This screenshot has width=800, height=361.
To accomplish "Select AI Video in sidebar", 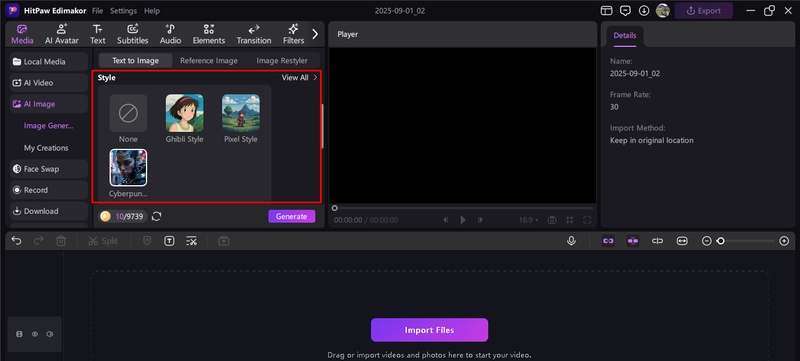I will click(x=49, y=83).
